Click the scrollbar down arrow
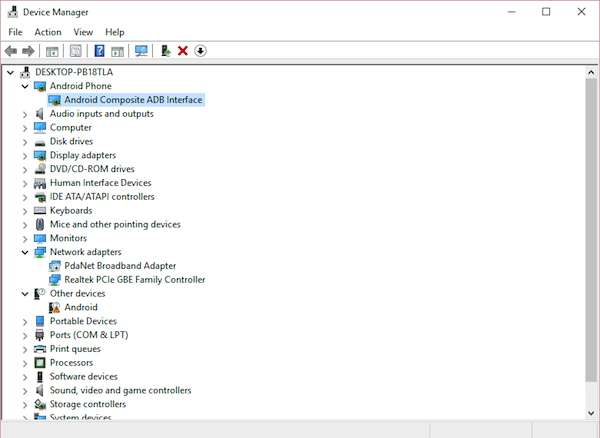 click(x=591, y=413)
